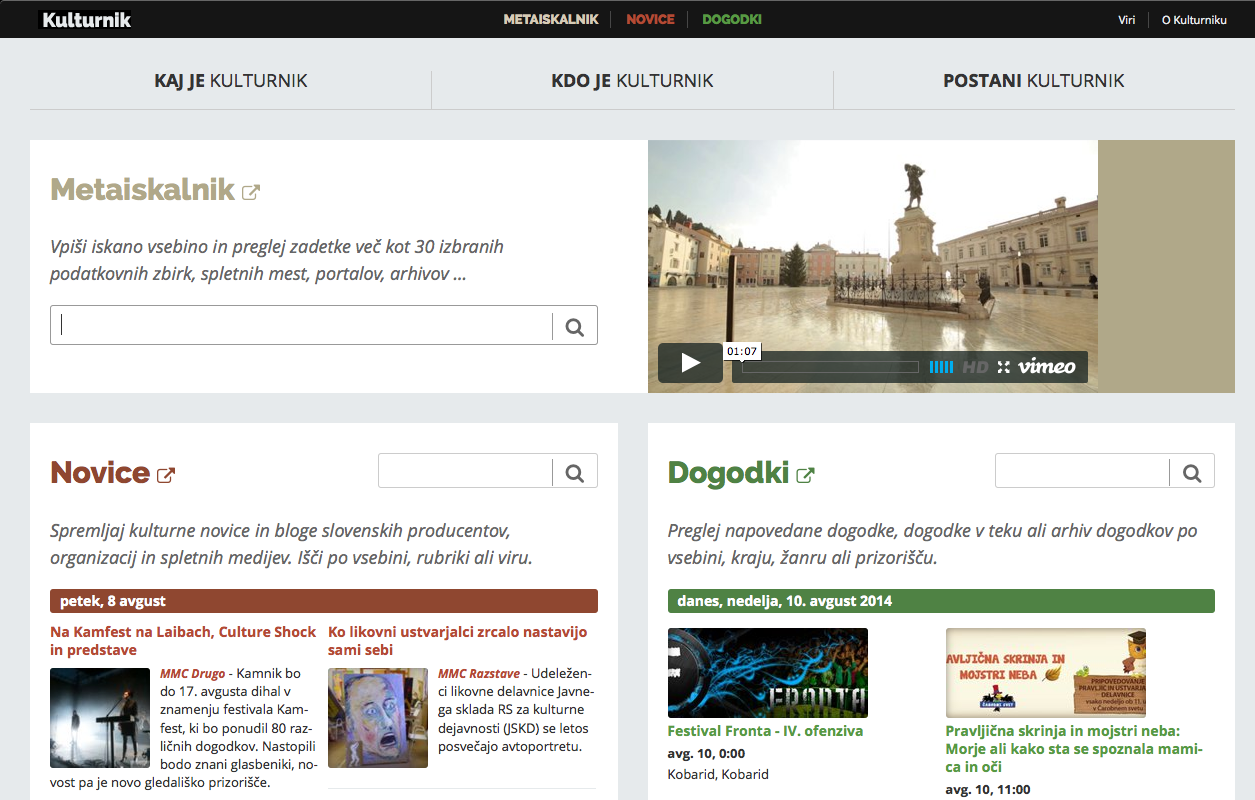This screenshot has height=800, width=1255.
Task: Open the POSTANI KULTURNIK tab
Action: pyautogui.click(x=1033, y=81)
